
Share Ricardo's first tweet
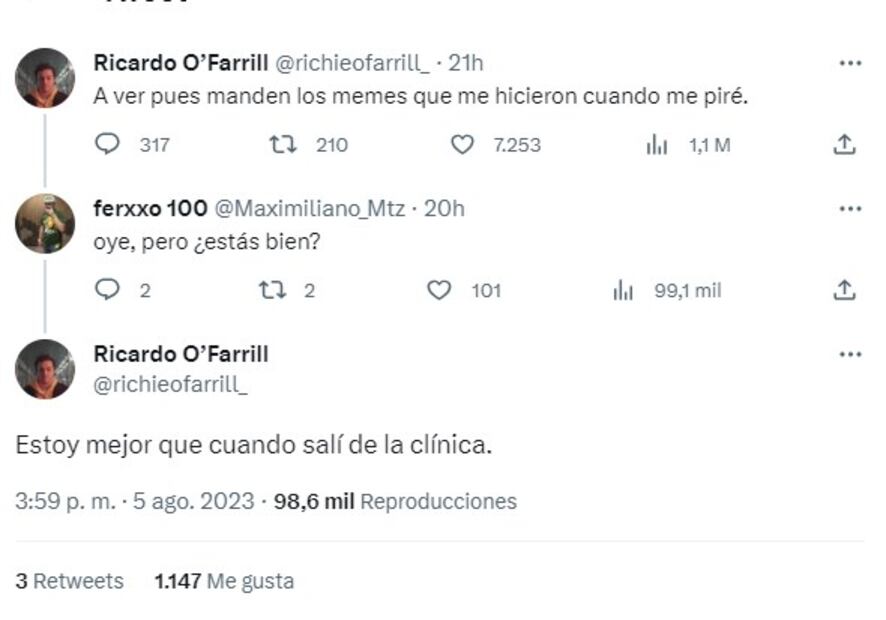(844, 144)
